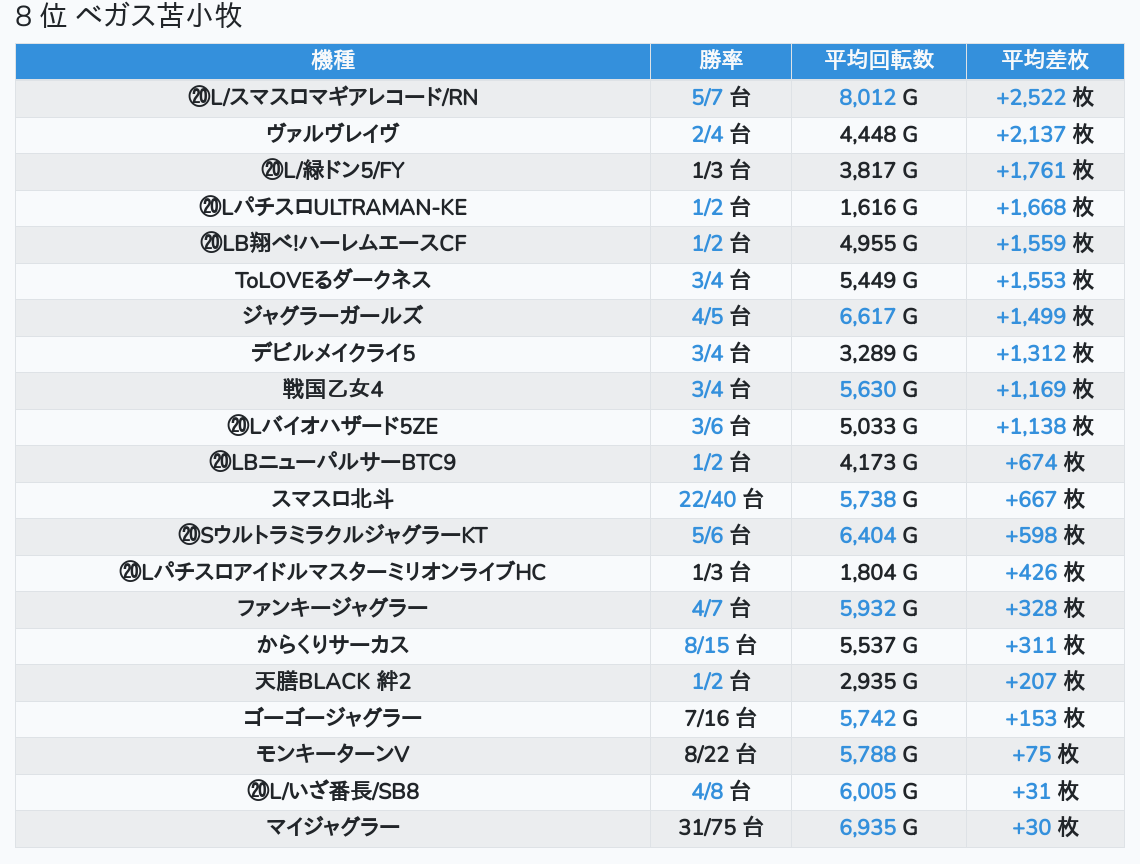
Task: Sort table by 平均差枚 column header
Action: tap(1045, 60)
